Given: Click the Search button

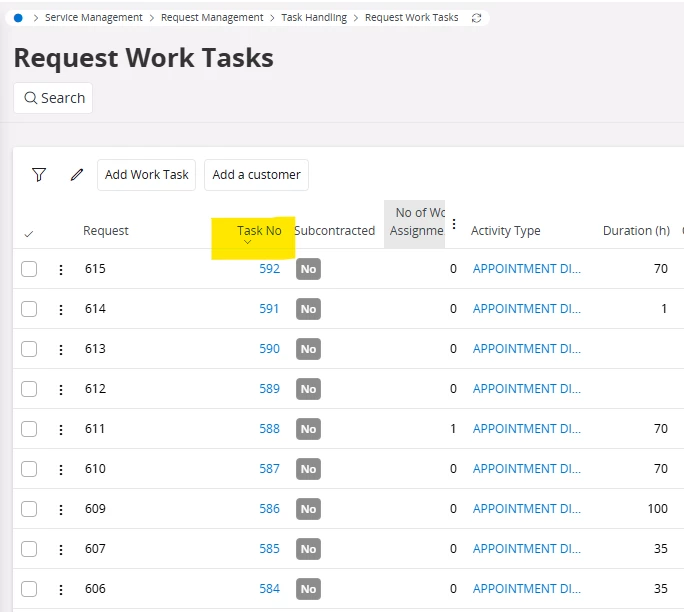Looking at the screenshot, I should click(54, 98).
